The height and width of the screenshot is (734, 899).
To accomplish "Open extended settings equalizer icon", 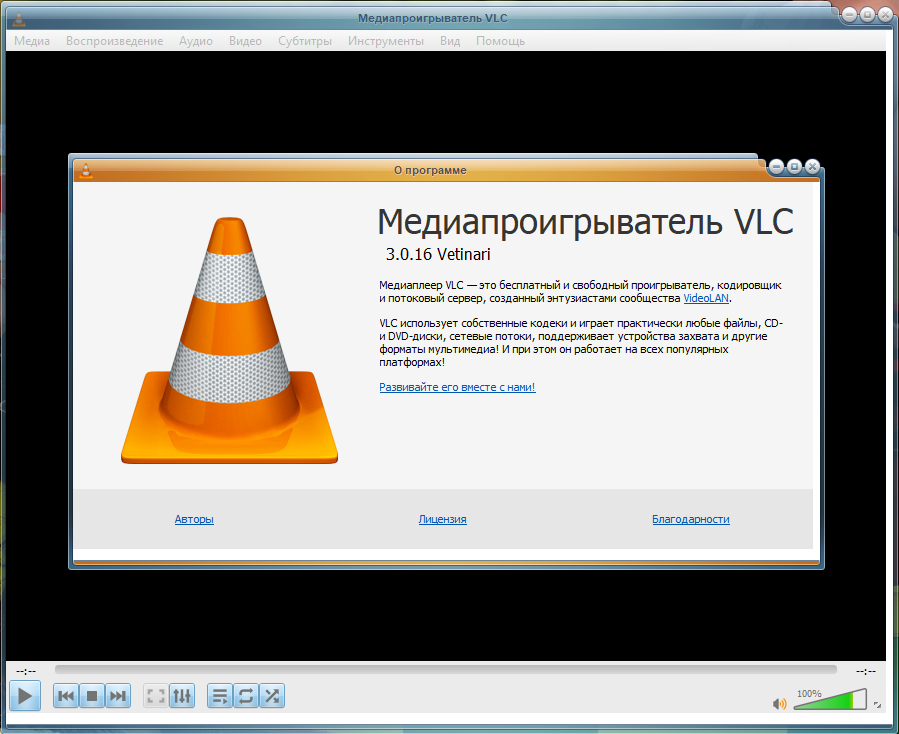I will 182,696.
